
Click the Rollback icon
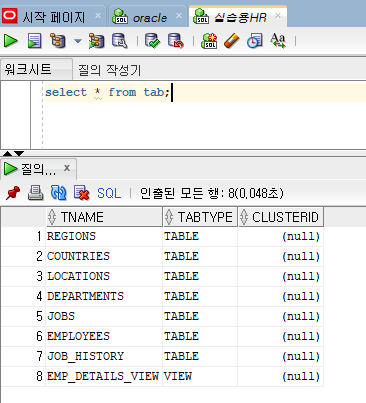(x=176, y=41)
